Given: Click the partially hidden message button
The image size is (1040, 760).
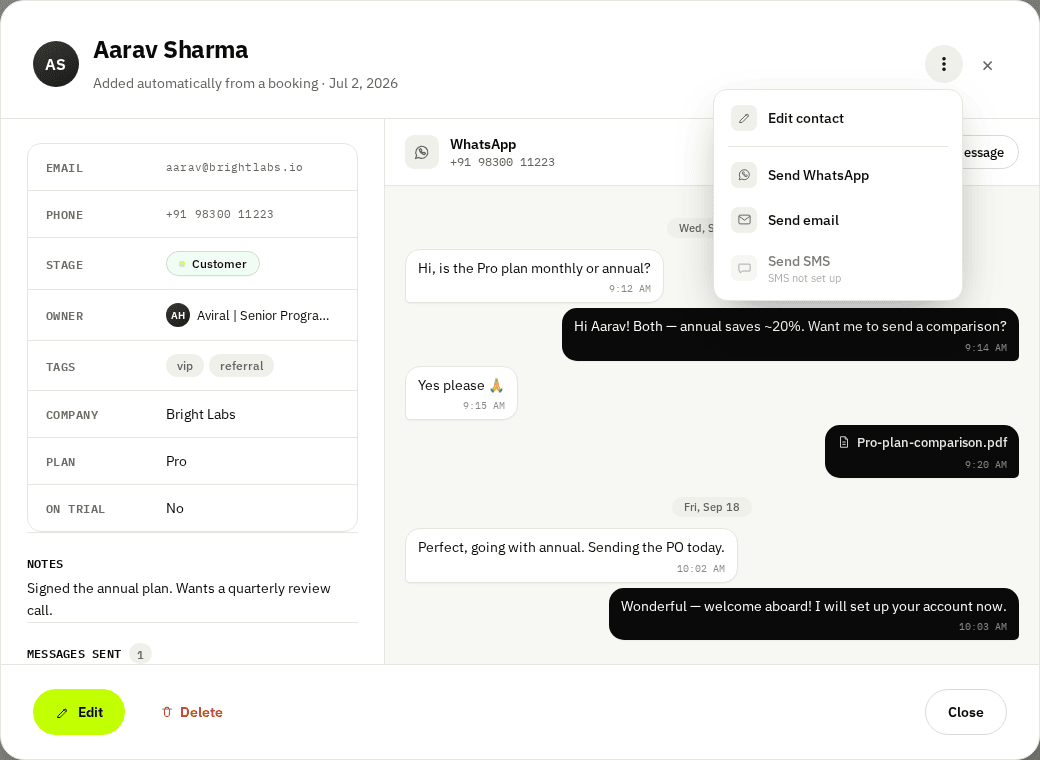Looking at the screenshot, I should tap(990, 152).
